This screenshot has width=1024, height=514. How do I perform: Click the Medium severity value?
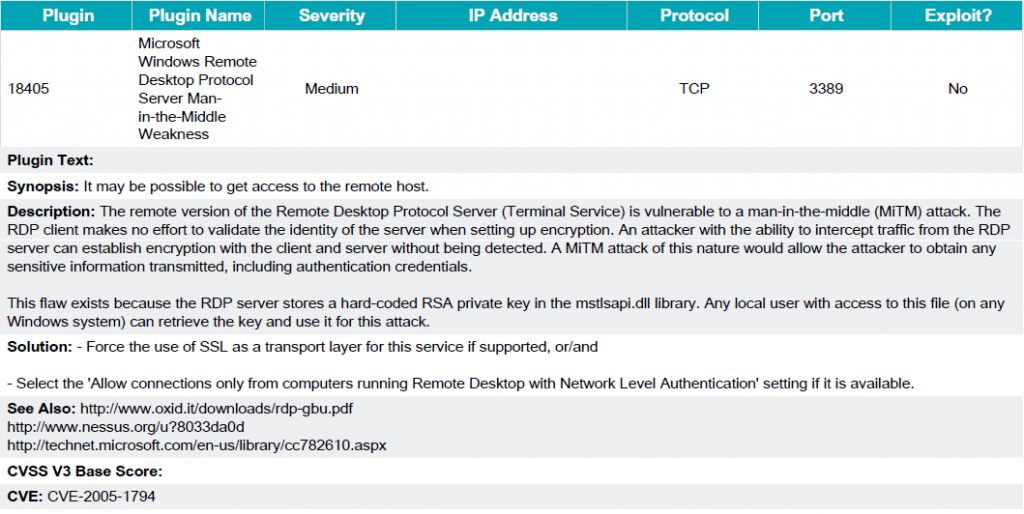point(332,89)
